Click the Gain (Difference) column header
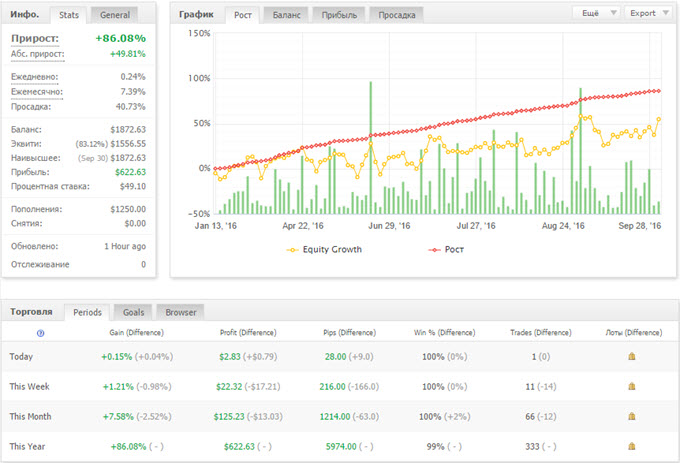Image resolution: width=680 pixels, height=463 pixels. [136, 333]
